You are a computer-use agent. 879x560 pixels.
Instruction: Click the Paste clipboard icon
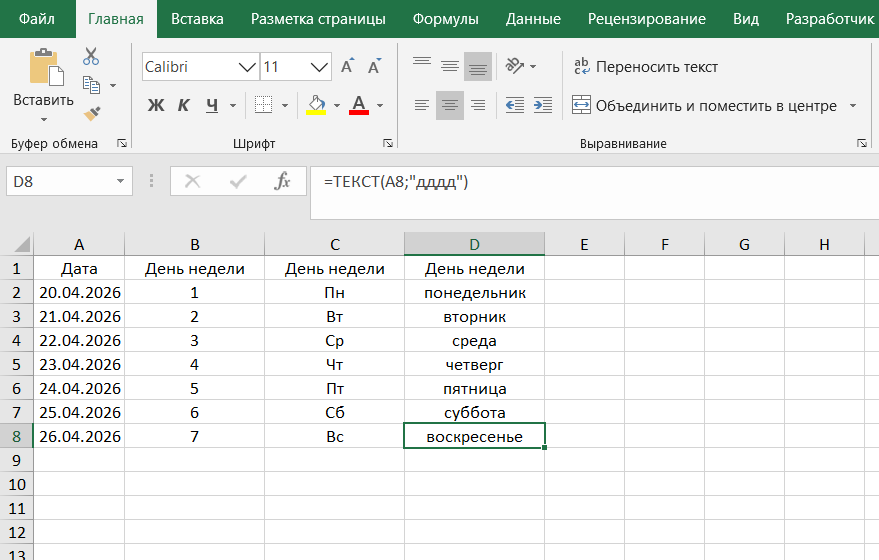click(46, 67)
